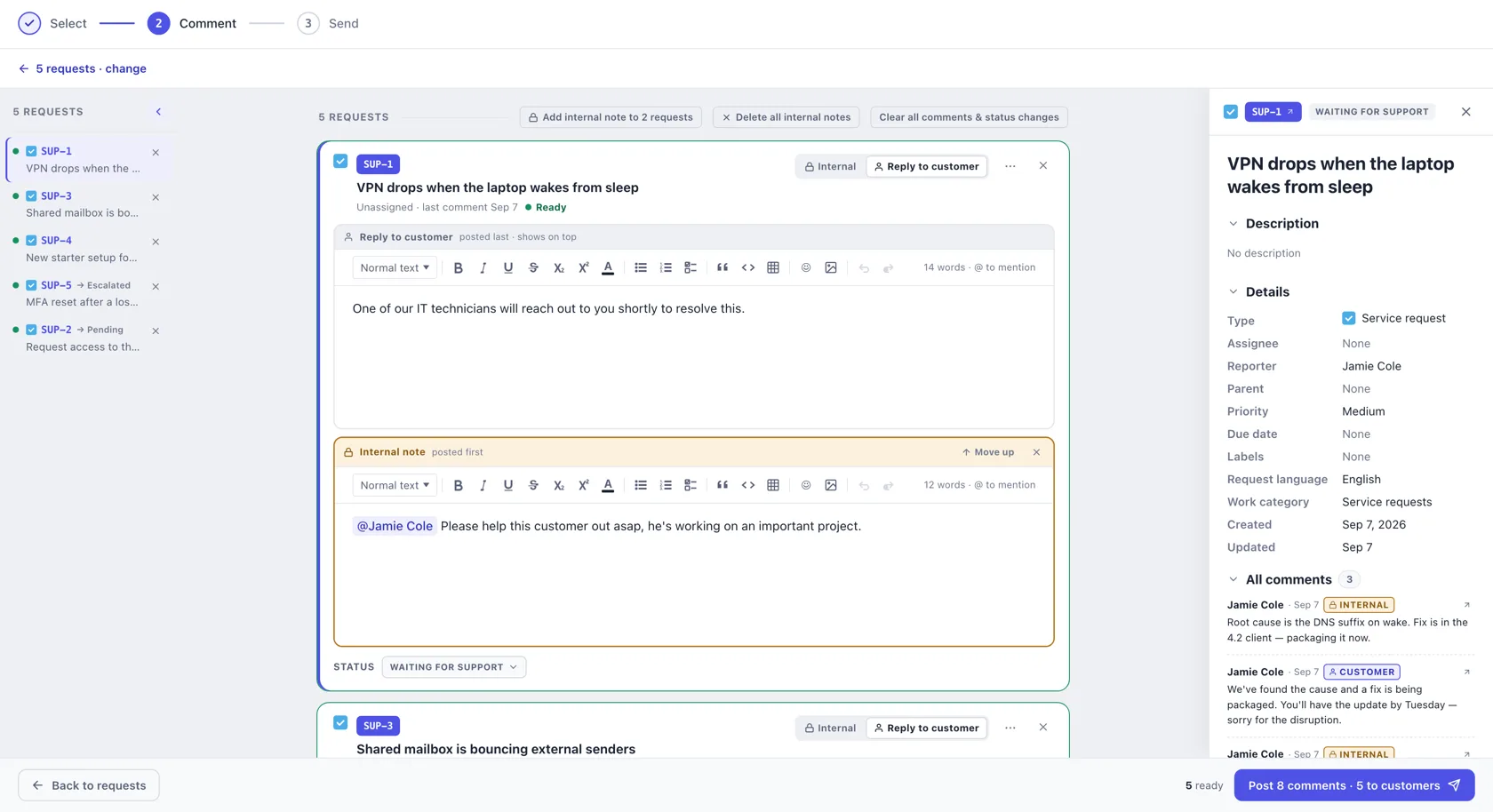The image size is (1493, 812).
Task: Insert bulleted list in the Internal note editor
Action: 641,485
